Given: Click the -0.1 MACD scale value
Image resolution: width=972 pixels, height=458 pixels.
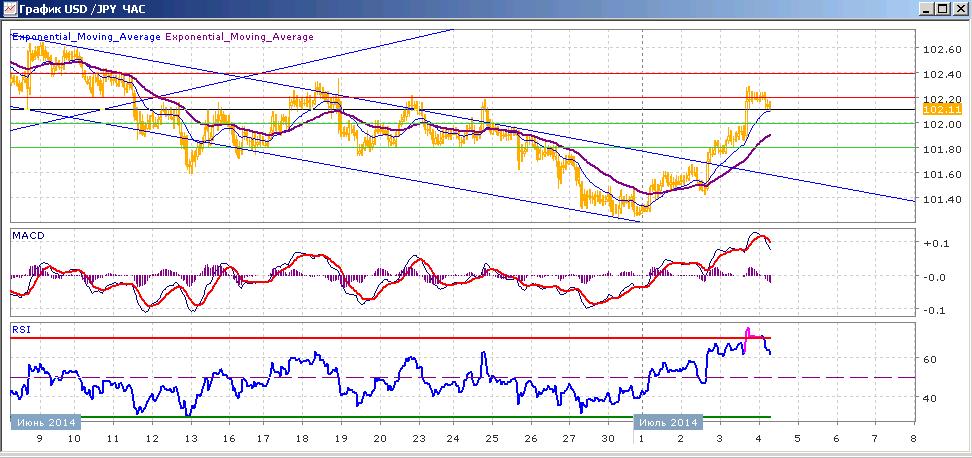Looking at the screenshot, I should tap(934, 310).
